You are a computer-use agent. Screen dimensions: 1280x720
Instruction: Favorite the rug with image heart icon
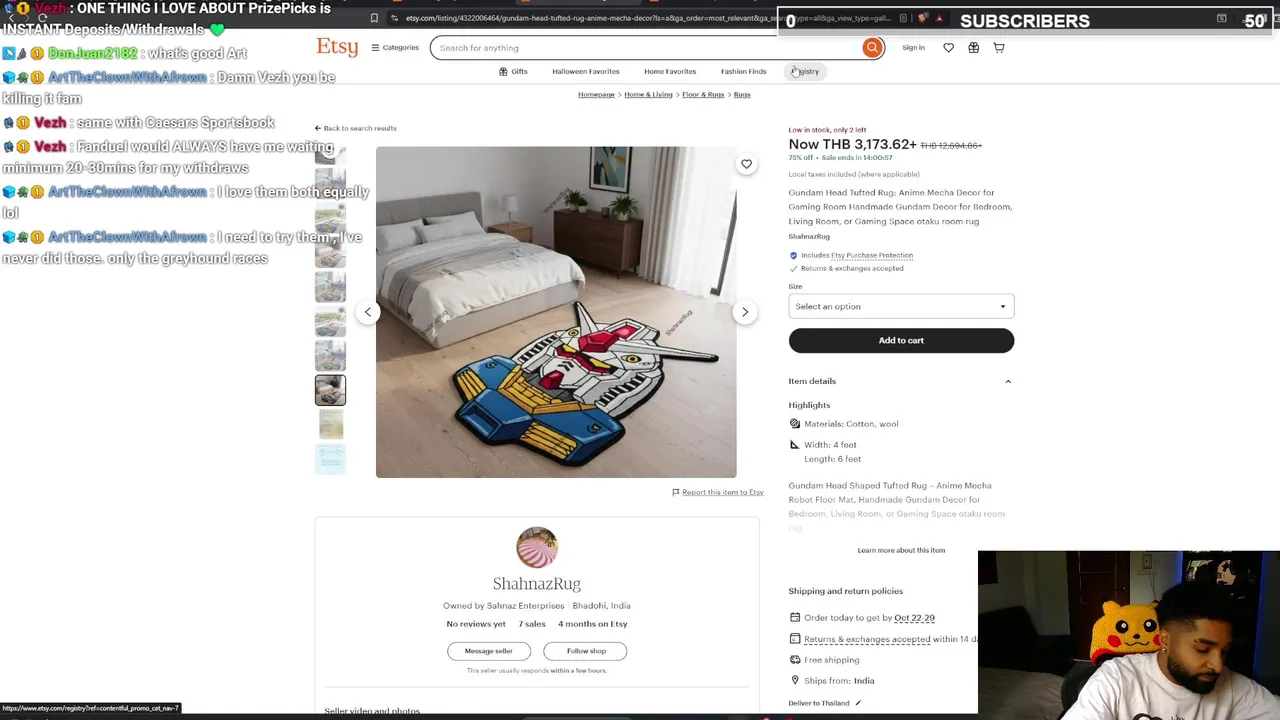[746, 164]
